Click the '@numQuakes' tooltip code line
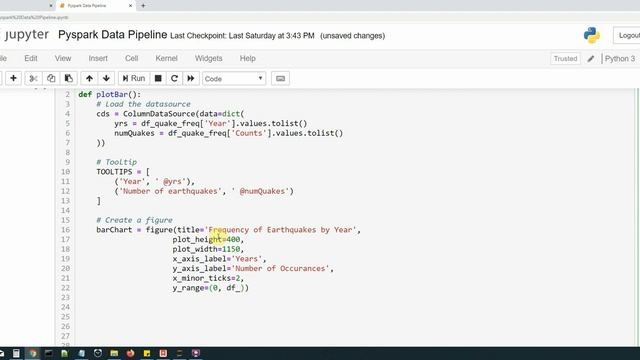The image size is (640, 360). coord(204,191)
